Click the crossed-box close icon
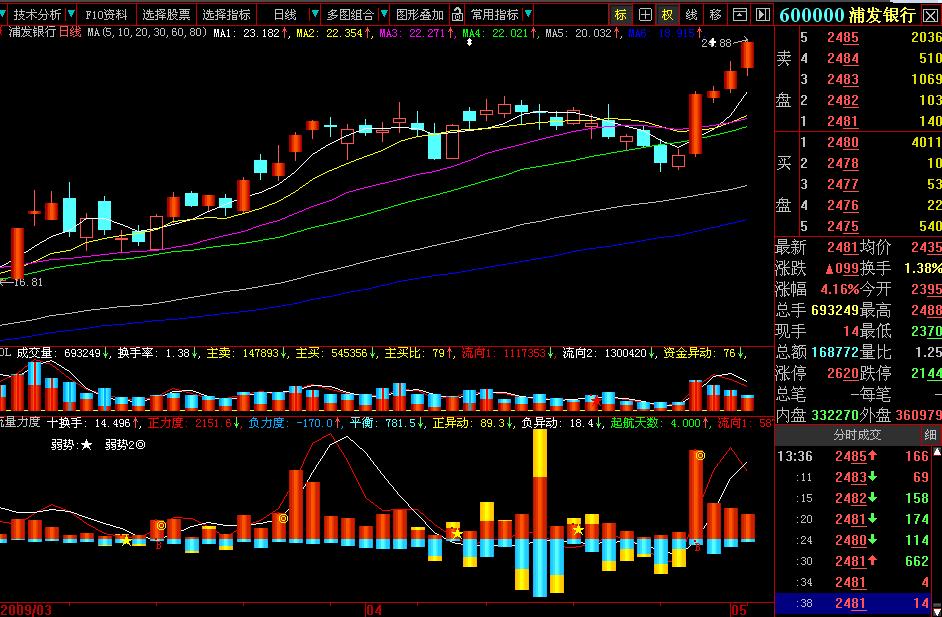942x617 pixels. [932, 14]
